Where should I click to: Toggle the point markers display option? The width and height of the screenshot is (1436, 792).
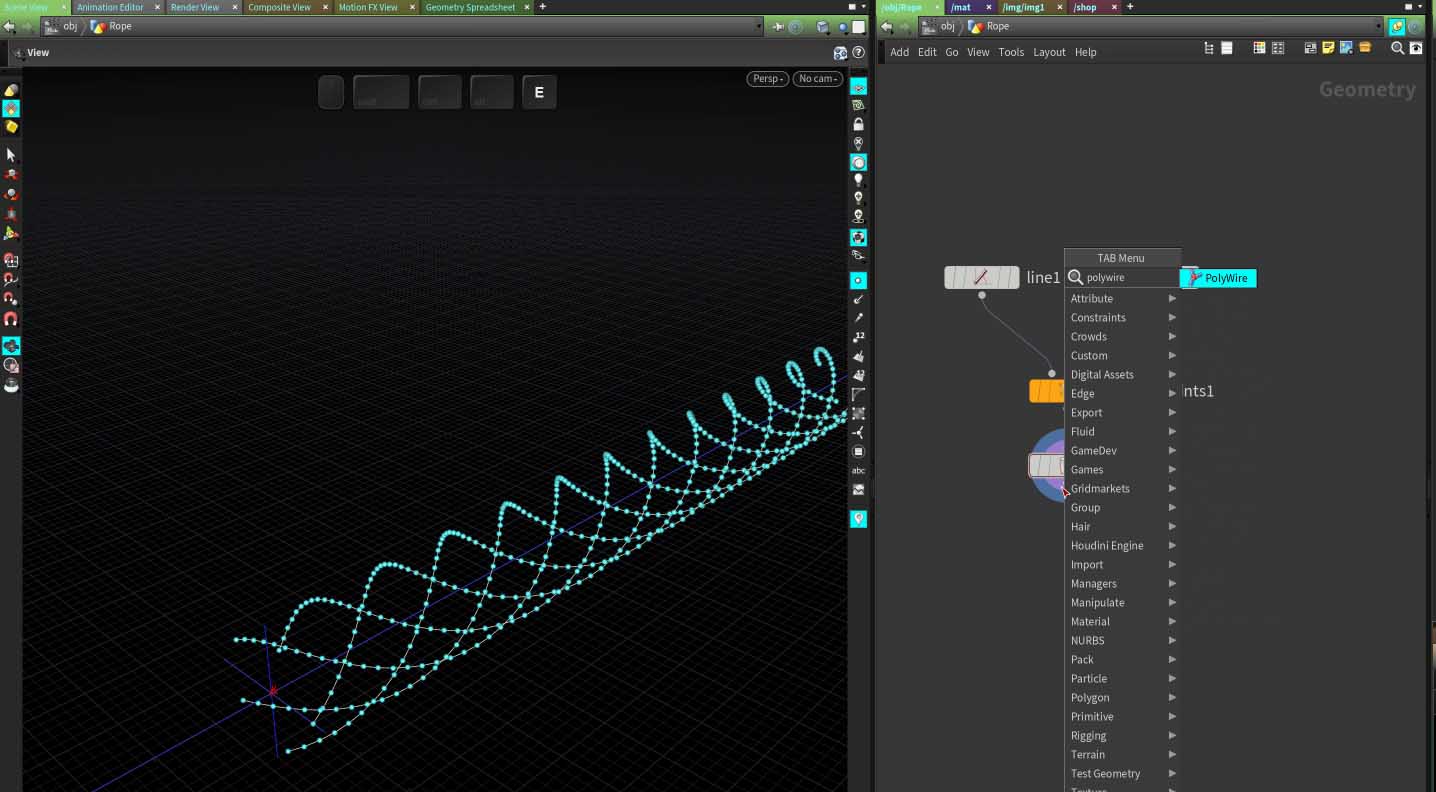858,281
